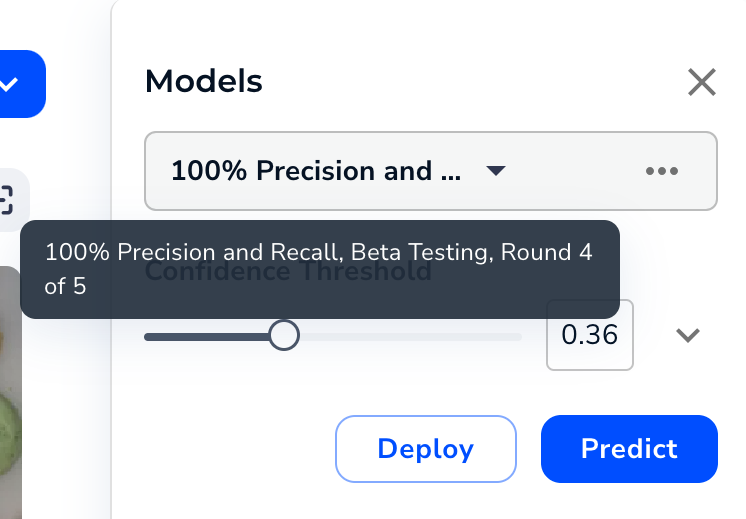Click the 'Models' panel heading

204,81
